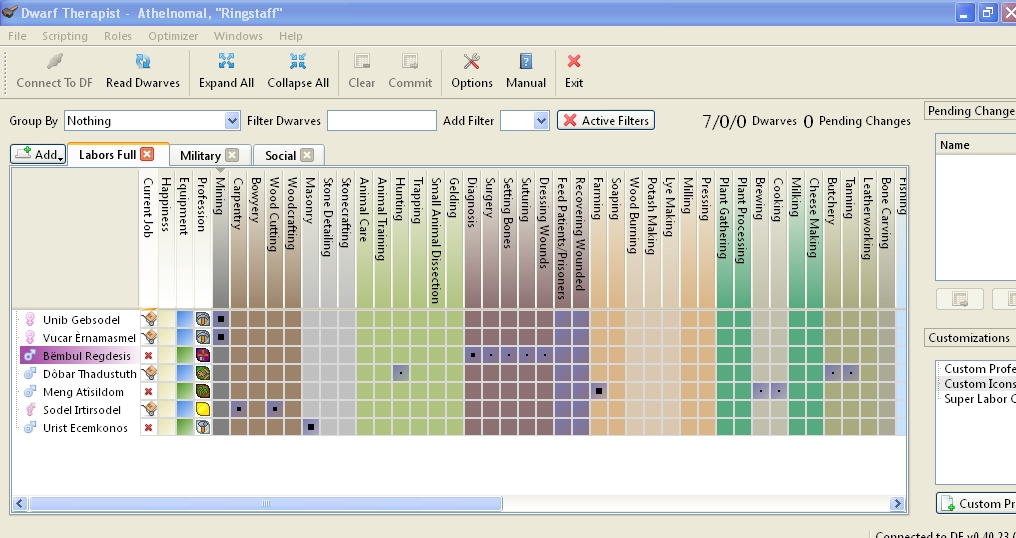Toggle Carpentry labor for Sodel Irtirsodel
Screen dimensions: 1016x538
pos(239,410)
